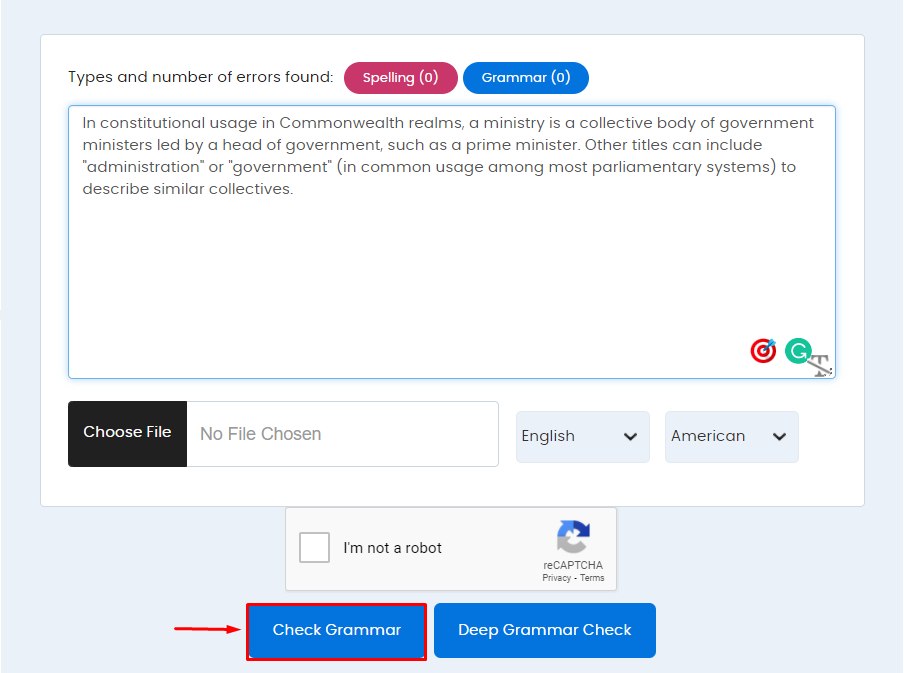
Task: Expand the language selector chevron
Action: (x=631, y=436)
